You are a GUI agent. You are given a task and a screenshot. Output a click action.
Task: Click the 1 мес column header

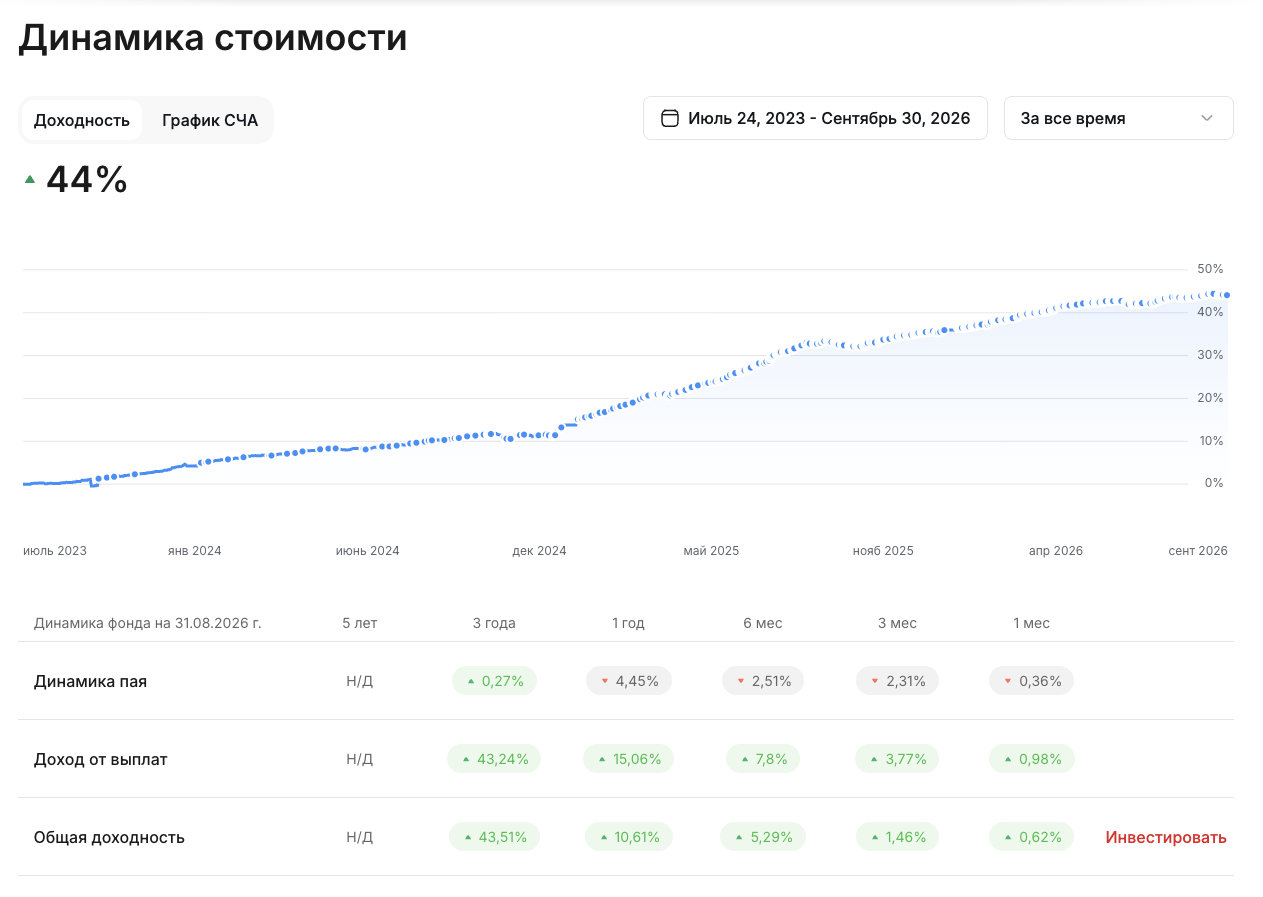[x=1032, y=623]
